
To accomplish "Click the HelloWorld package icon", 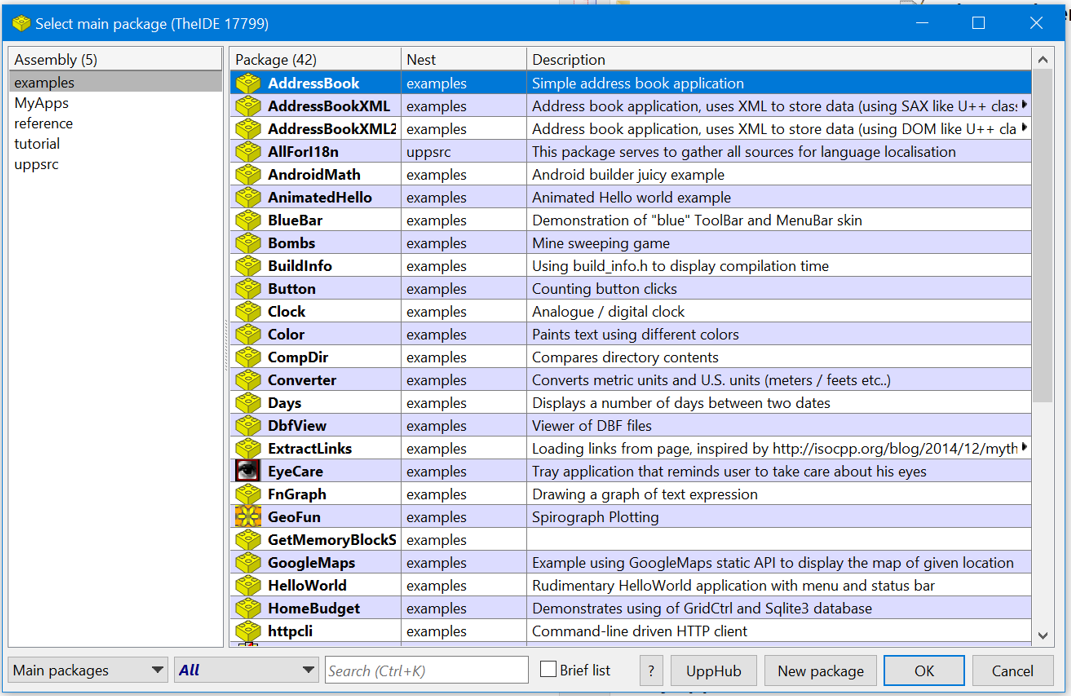I will pos(247,586).
